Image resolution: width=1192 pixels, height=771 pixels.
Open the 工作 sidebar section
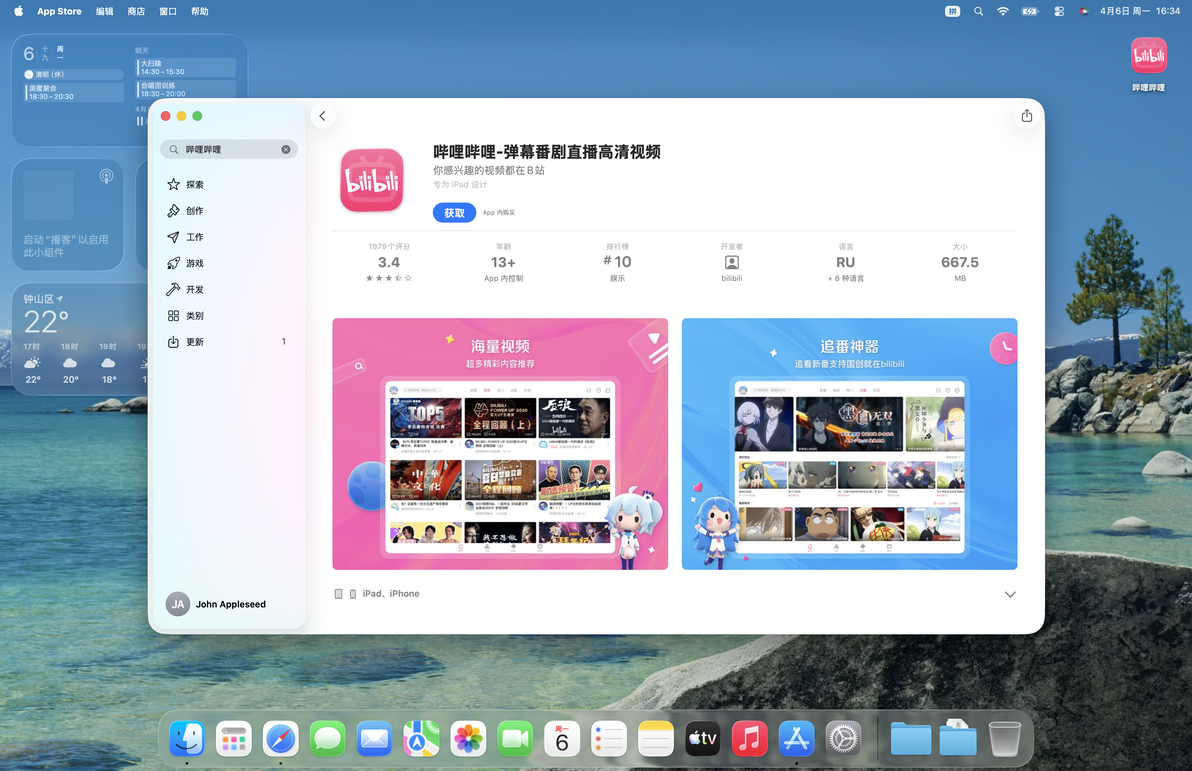point(228,236)
